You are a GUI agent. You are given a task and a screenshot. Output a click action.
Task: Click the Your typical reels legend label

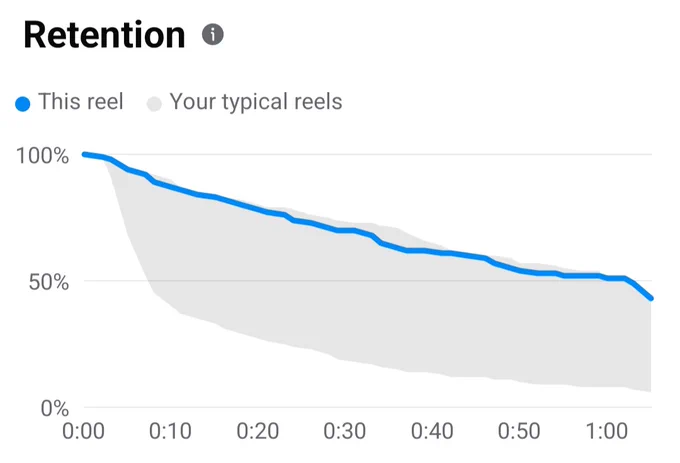coord(256,103)
